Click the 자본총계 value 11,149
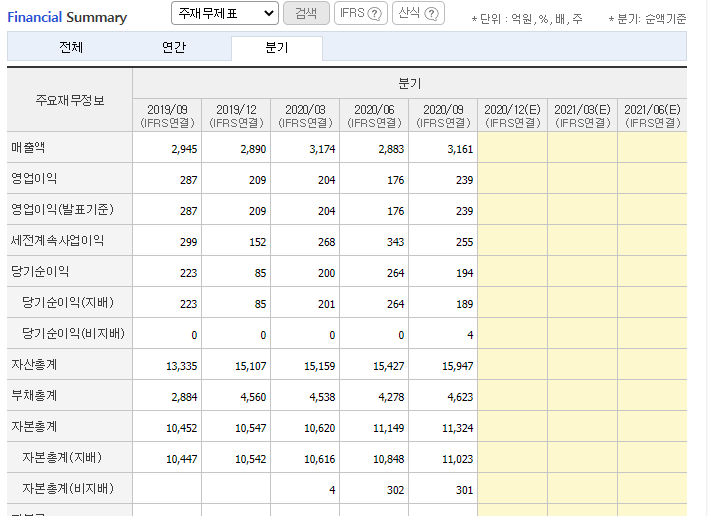This screenshot has width=708, height=516. (x=388, y=428)
